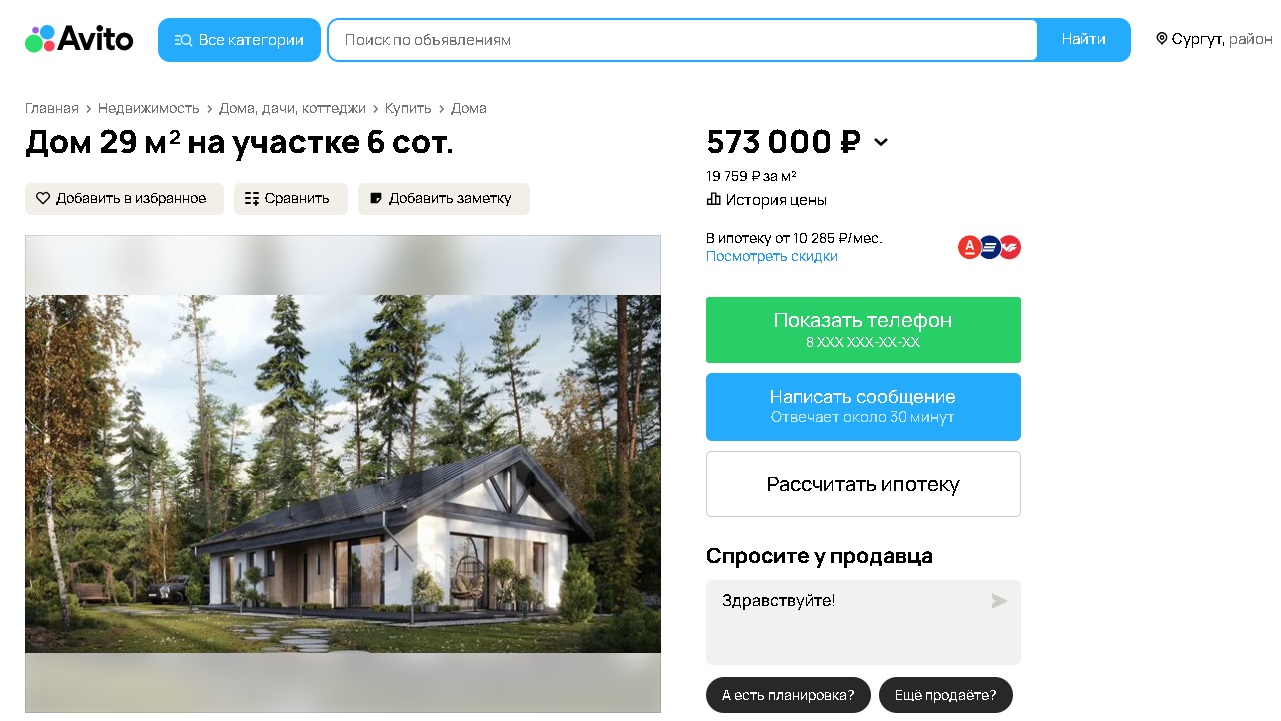Open the Все категории menu
The width and height of the screenshot is (1281, 721).
239,40
